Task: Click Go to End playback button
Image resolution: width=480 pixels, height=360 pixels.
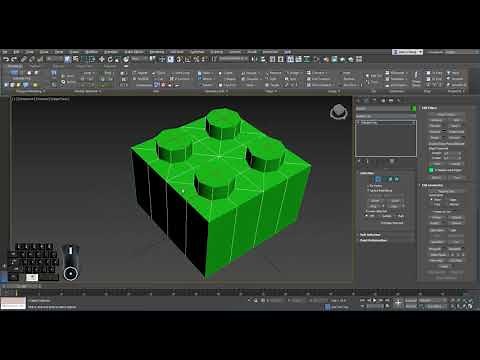Action: coord(388,300)
